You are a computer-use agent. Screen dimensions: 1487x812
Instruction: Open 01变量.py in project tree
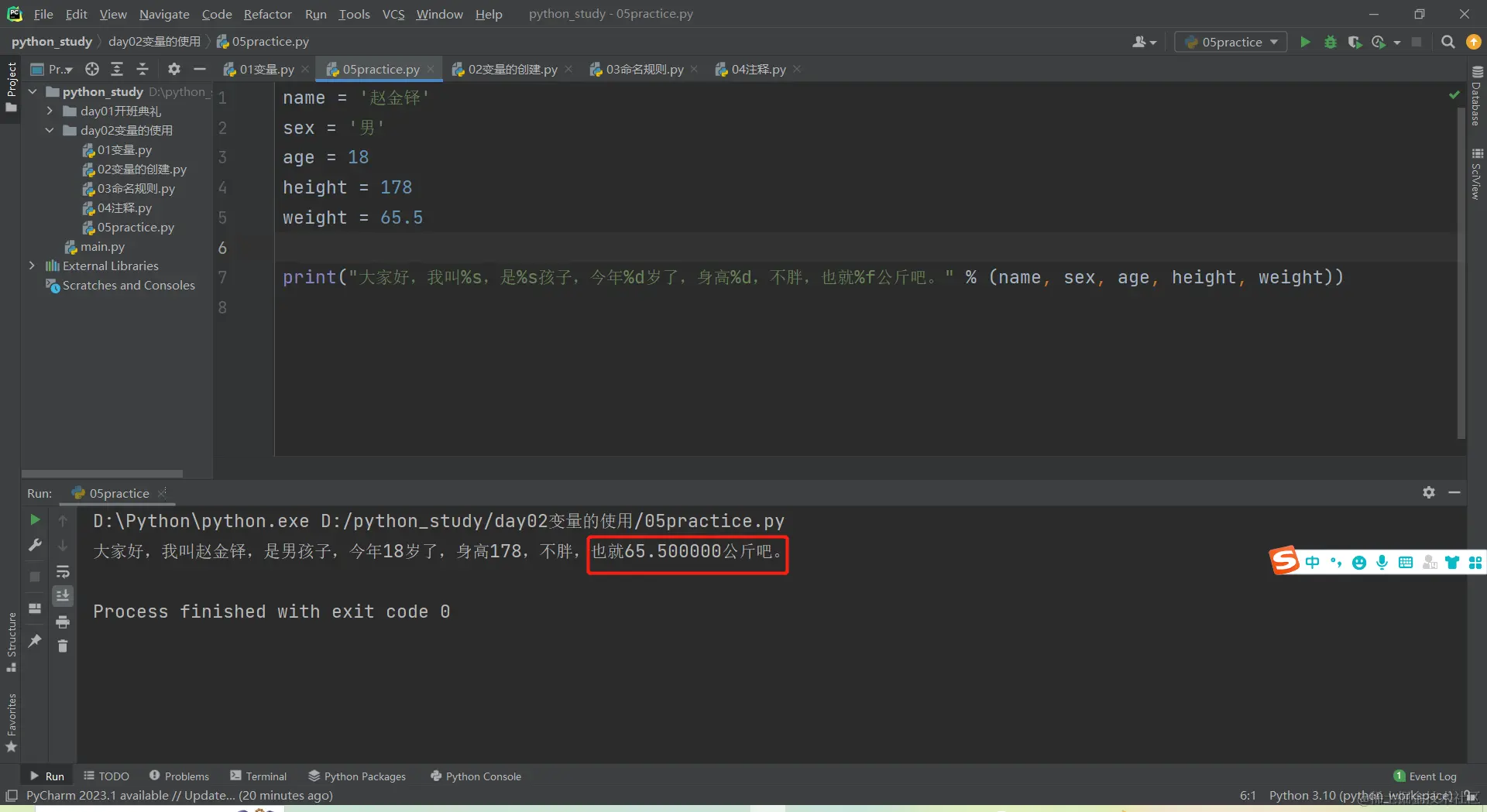tap(117, 149)
